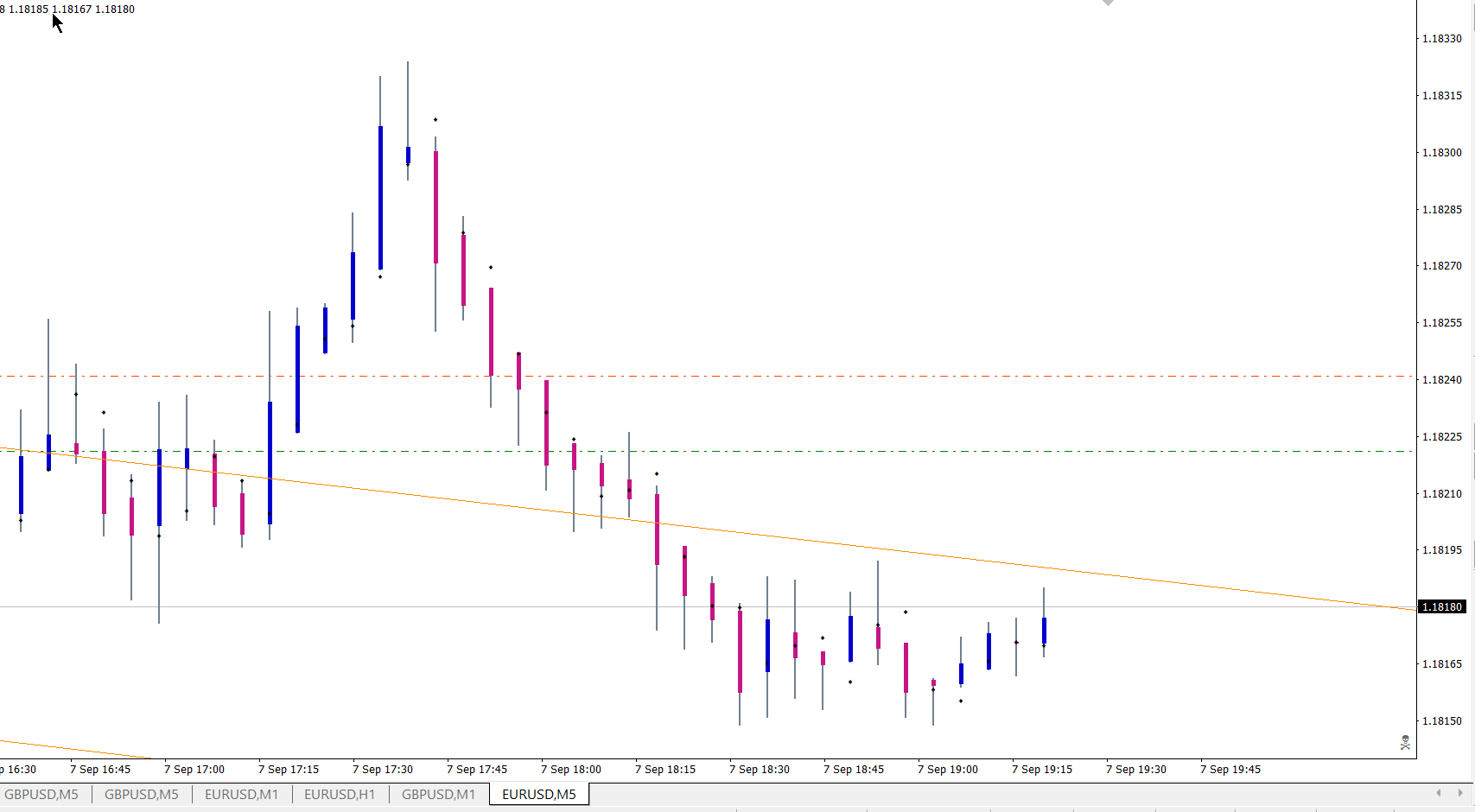1475x812 pixels.
Task: Switch to the EURUSD,M1 chart tab
Action: (241, 794)
